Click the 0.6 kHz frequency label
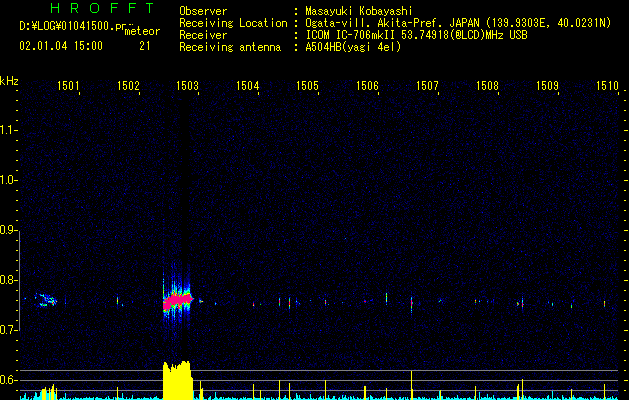Viewport: 629px width, 400px height. 9,380
